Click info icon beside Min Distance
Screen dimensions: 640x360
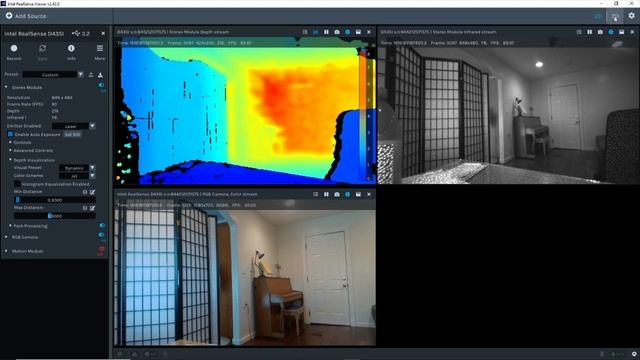(x=85, y=192)
